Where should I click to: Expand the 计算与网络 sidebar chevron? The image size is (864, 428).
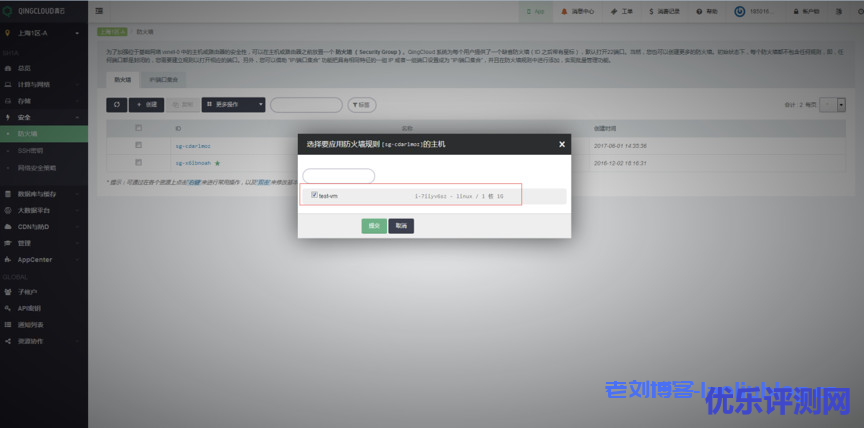(77, 85)
